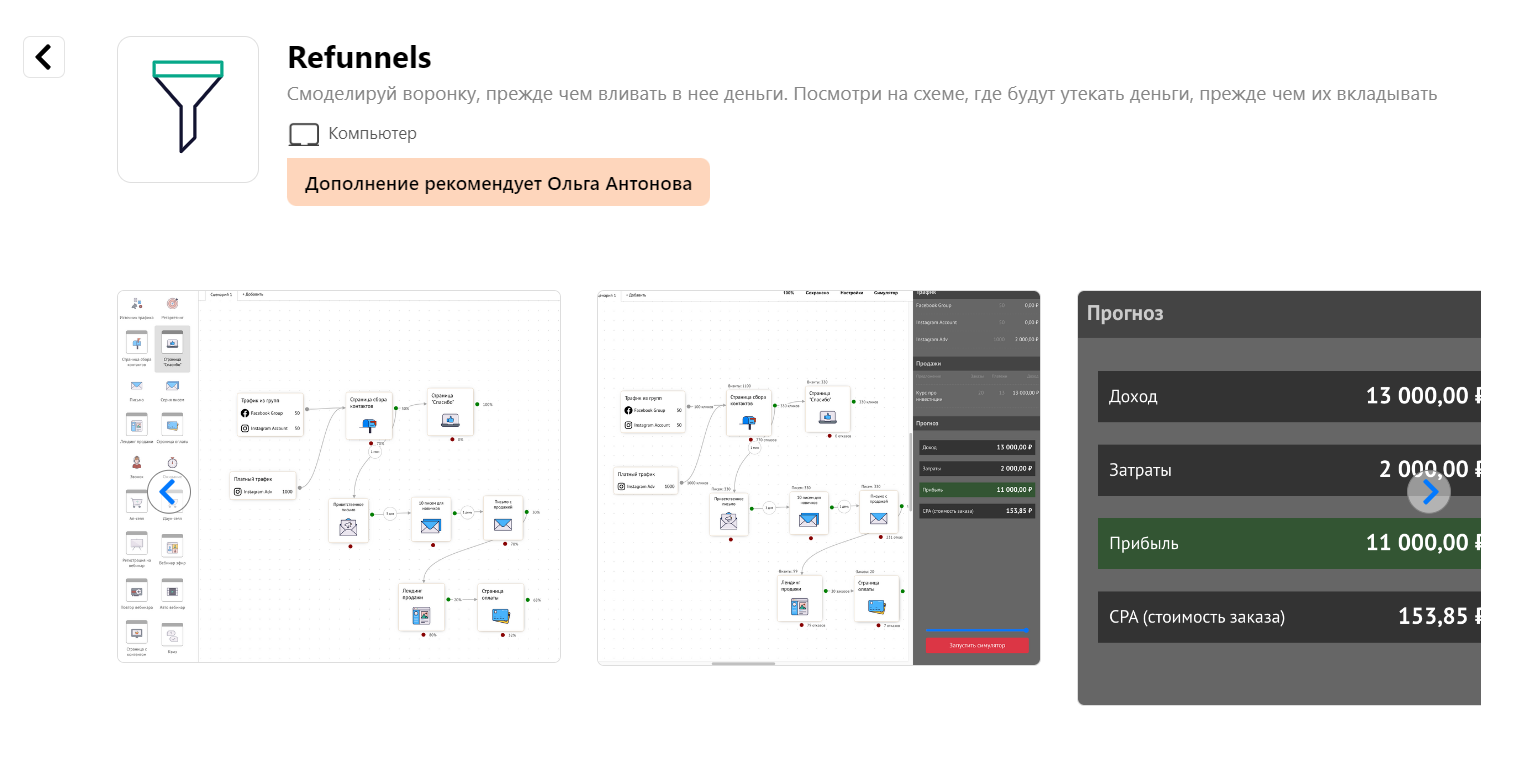Click the 'Refunnels' title heading
The width and height of the screenshot is (1521, 762).
[x=359, y=58]
